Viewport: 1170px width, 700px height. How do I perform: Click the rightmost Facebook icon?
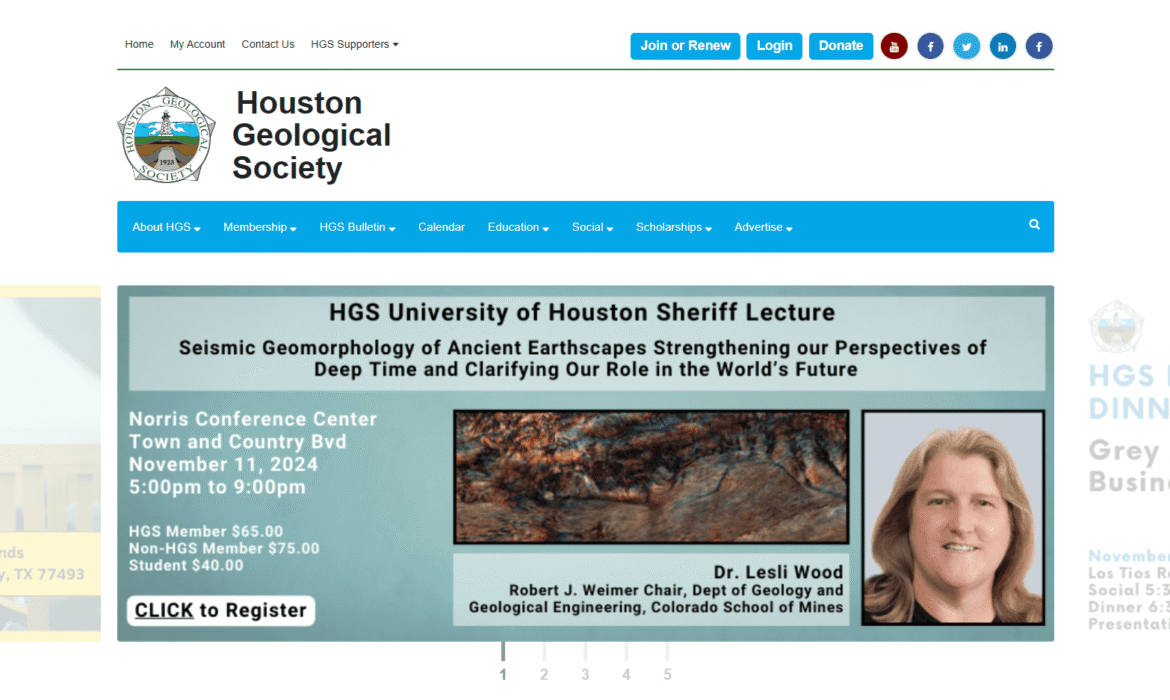(x=1039, y=45)
